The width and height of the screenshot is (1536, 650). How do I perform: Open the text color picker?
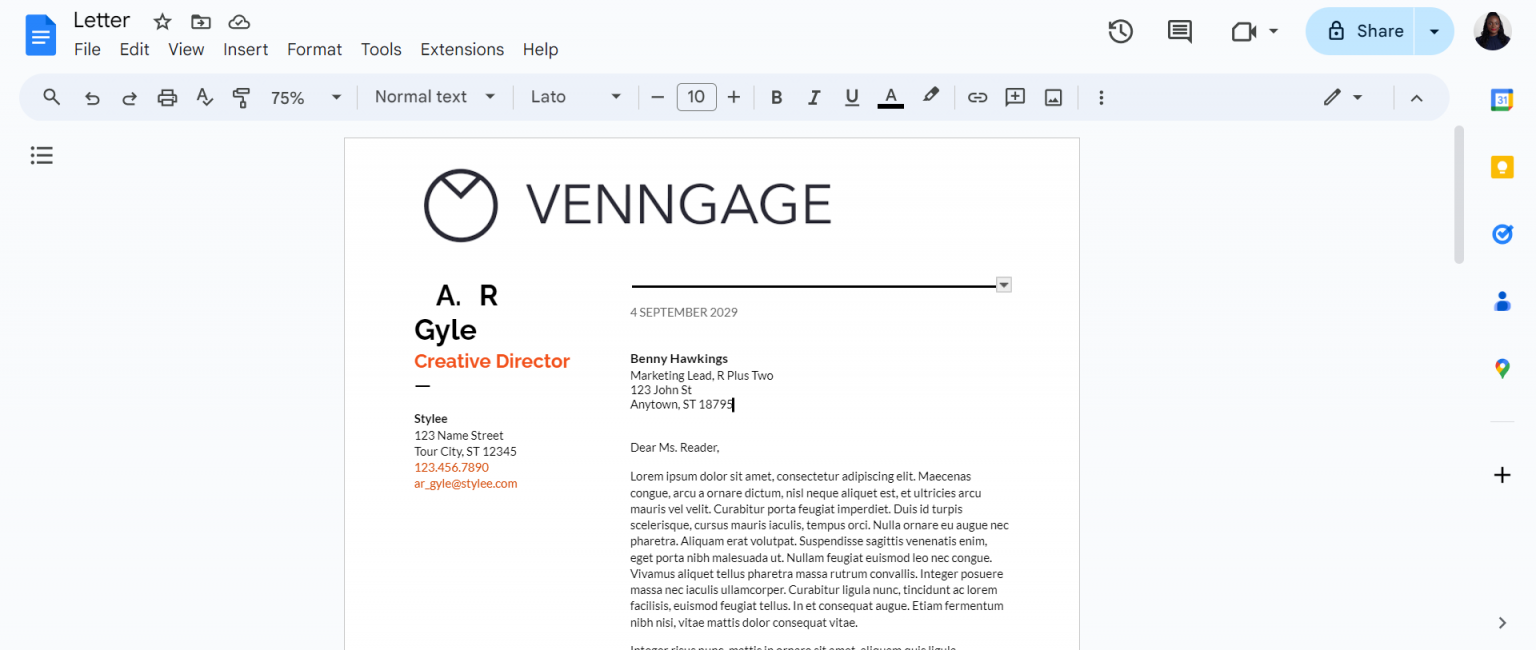890,96
